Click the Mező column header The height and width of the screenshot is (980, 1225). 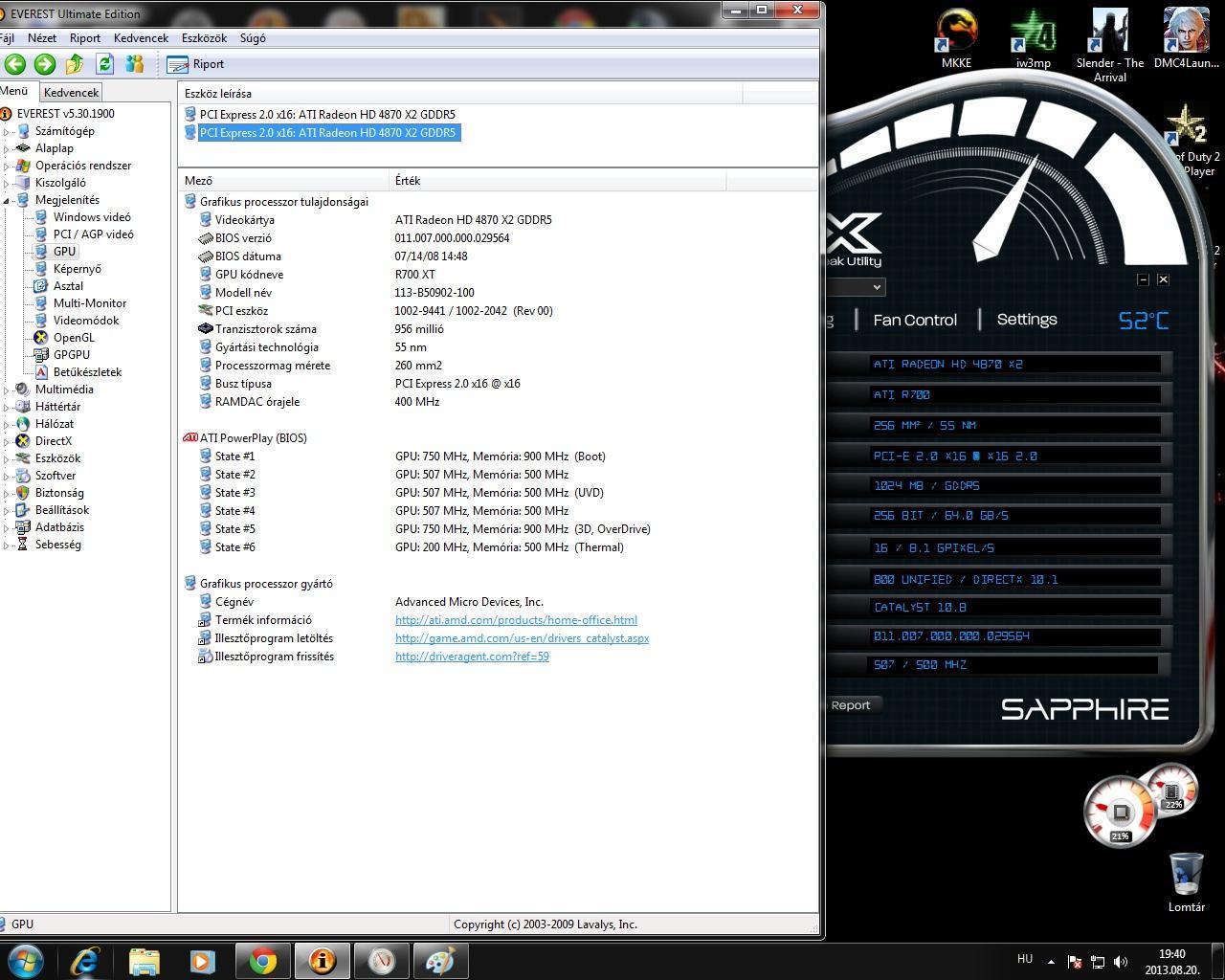pos(285,180)
